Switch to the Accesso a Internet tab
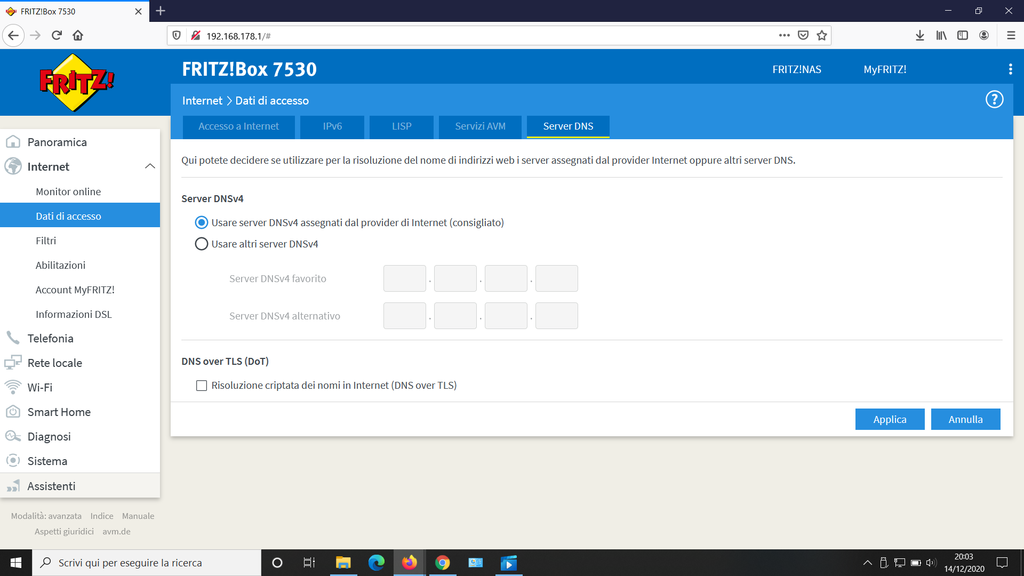This screenshot has height=576, width=1024. [x=238, y=127]
